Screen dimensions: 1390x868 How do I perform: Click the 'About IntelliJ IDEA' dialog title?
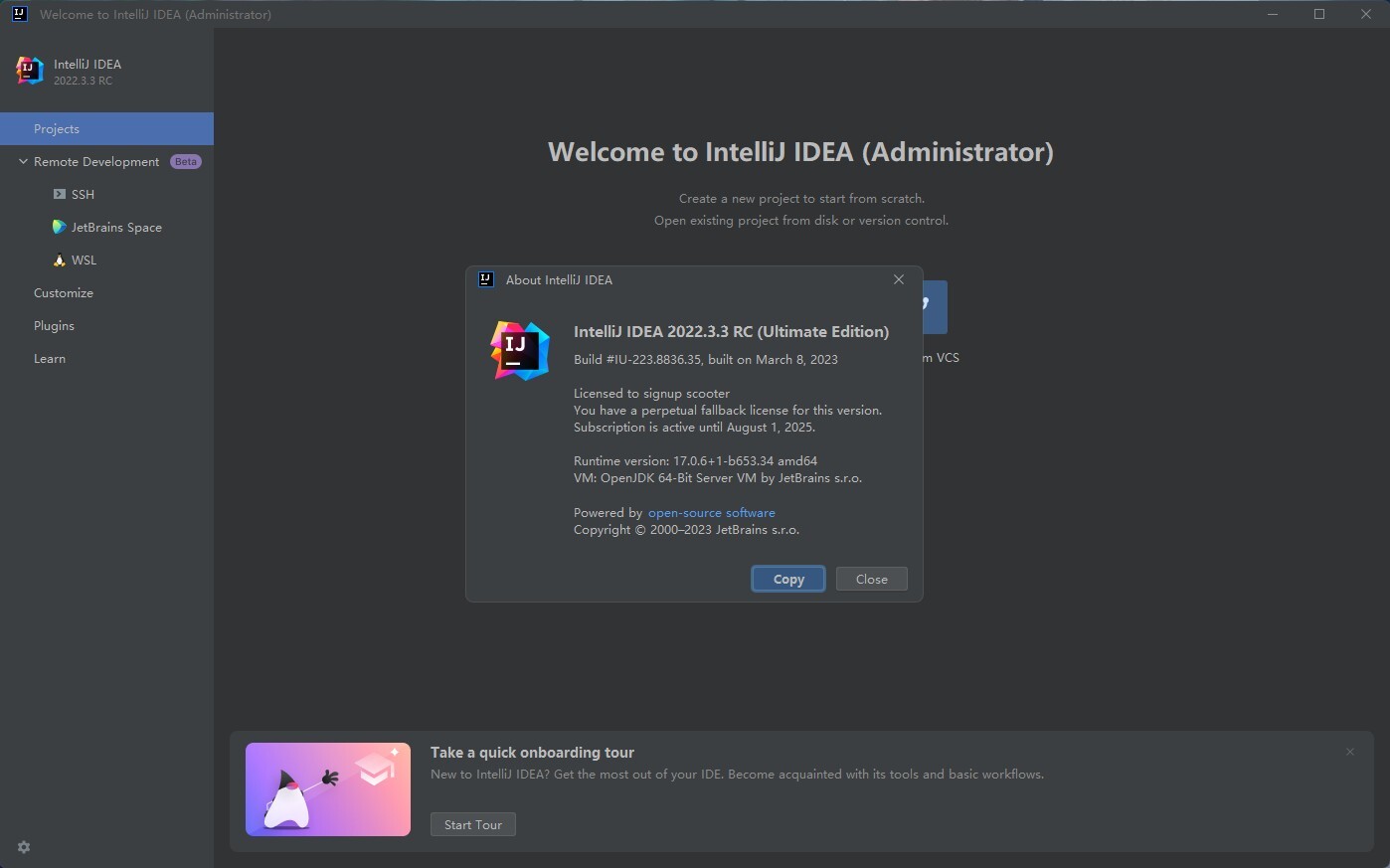pyautogui.click(x=559, y=280)
